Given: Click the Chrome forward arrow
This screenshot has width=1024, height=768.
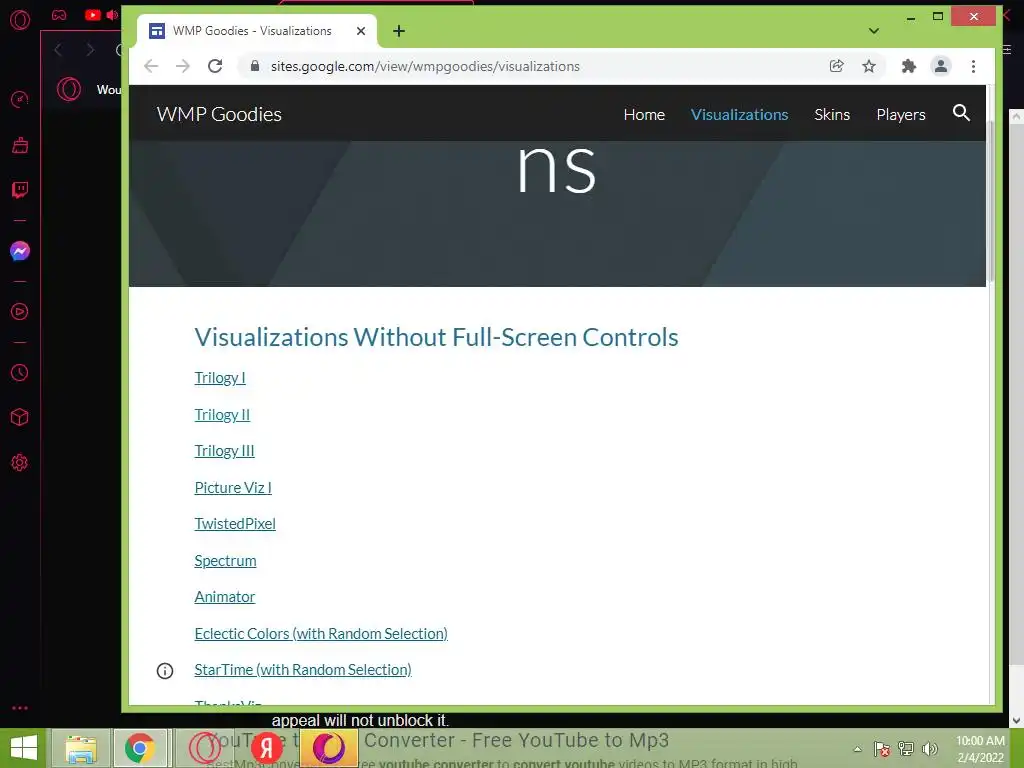Looking at the screenshot, I should [x=183, y=66].
